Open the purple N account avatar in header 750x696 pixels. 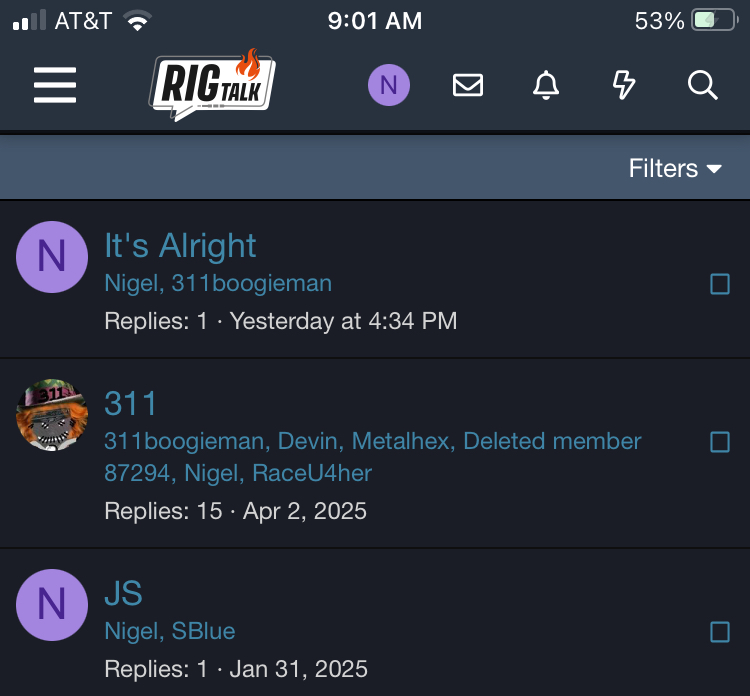coord(388,85)
